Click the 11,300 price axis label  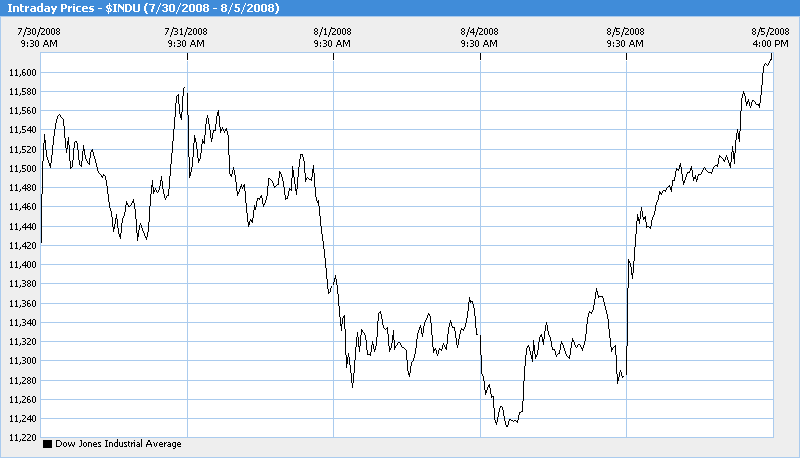tap(22, 361)
